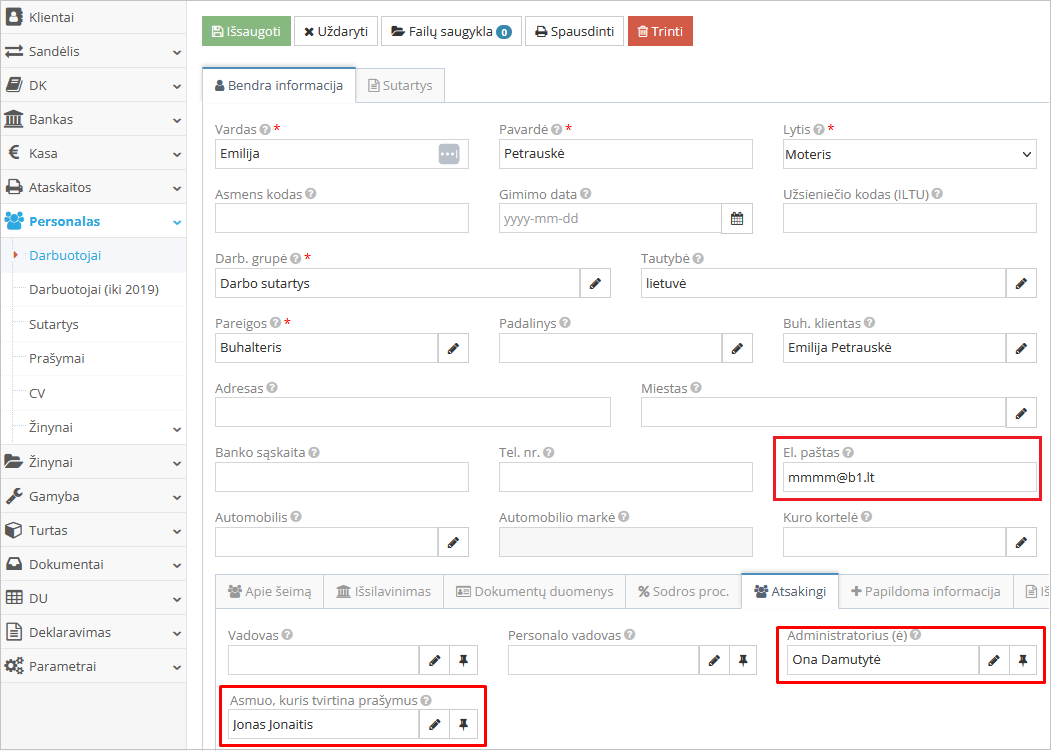Click the pencil icon beside Pareigos field
1056x751 pixels.
coord(453,348)
